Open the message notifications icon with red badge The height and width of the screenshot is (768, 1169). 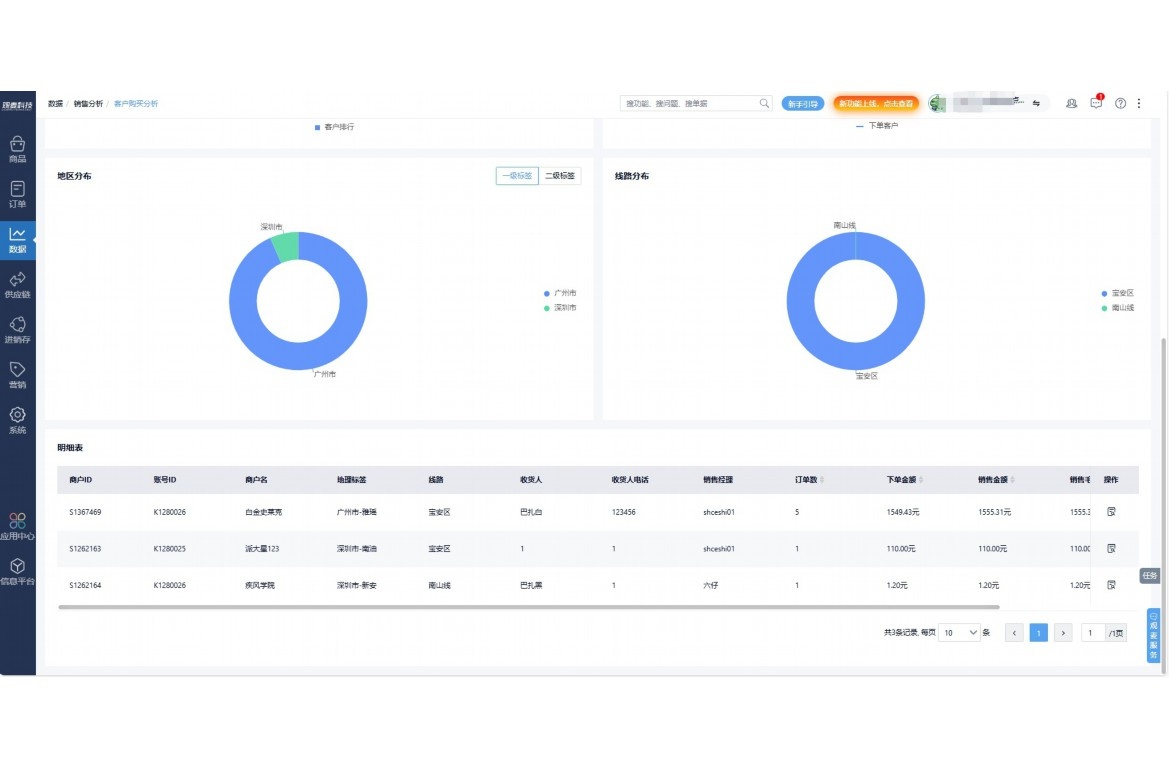pos(1096,103)
